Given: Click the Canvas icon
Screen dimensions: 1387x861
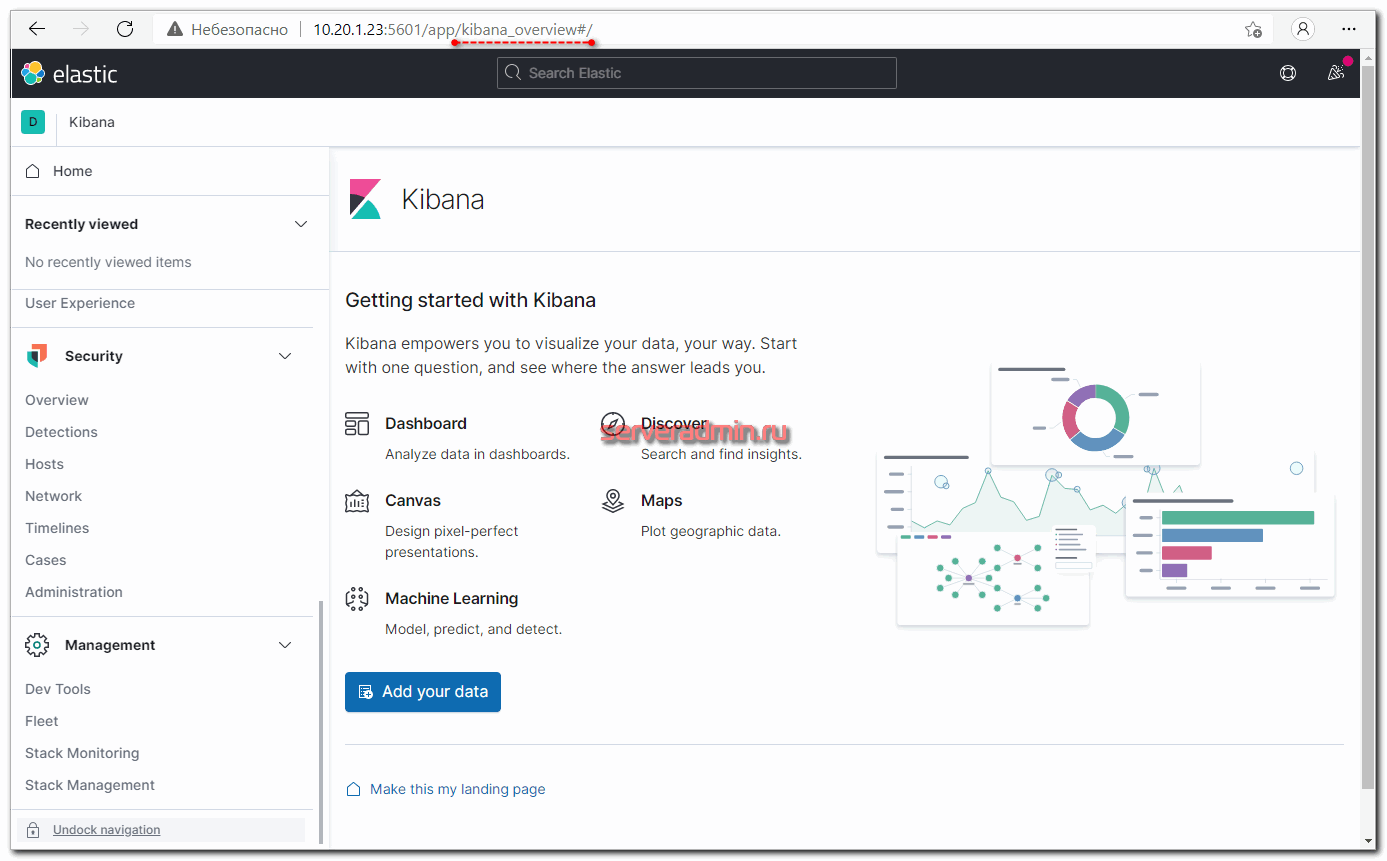Looking at the screenshot, I should (x=357, y=501).
